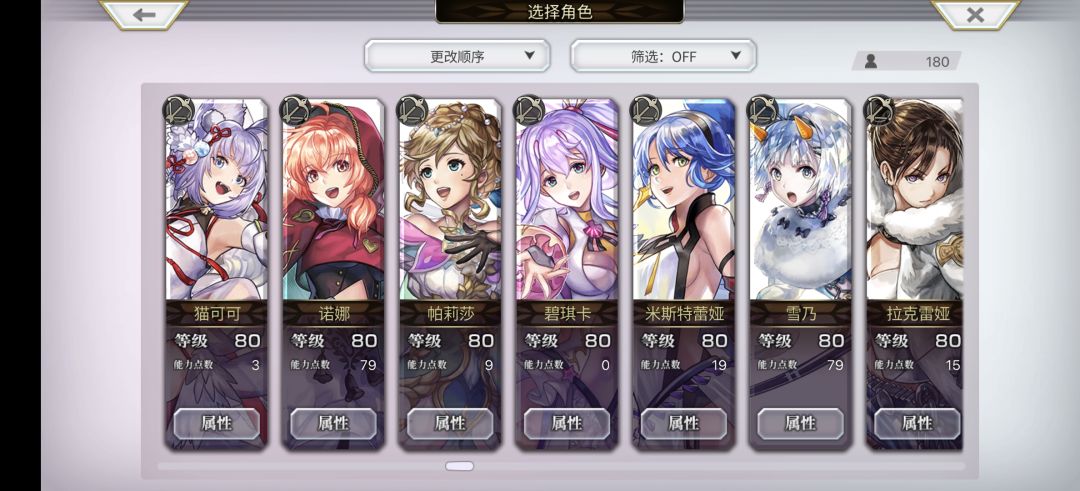Click the arrow on 筛选 dropdown
The height and width of the screenshot is (491, 1080).
tap(735, 56)
